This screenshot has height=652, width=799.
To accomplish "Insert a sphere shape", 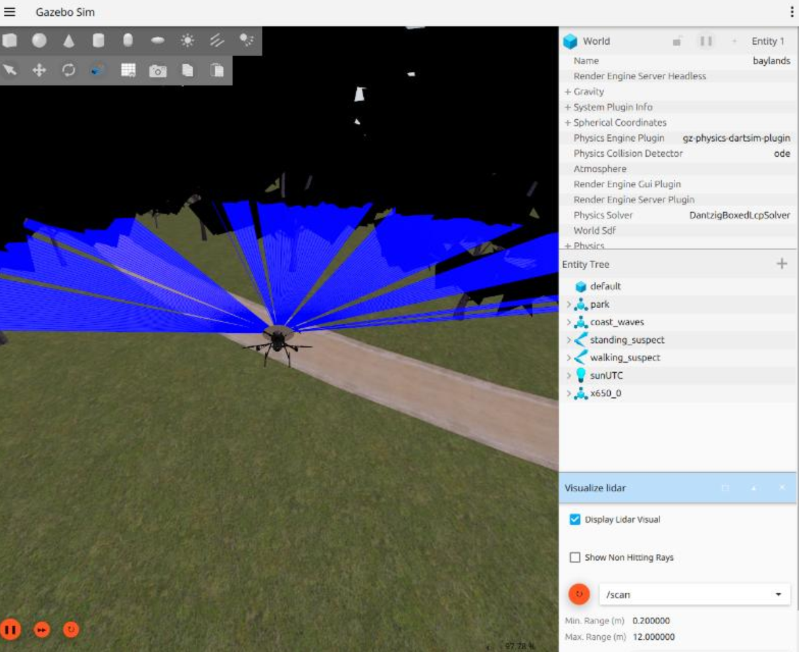I will (x=39, y=40).
